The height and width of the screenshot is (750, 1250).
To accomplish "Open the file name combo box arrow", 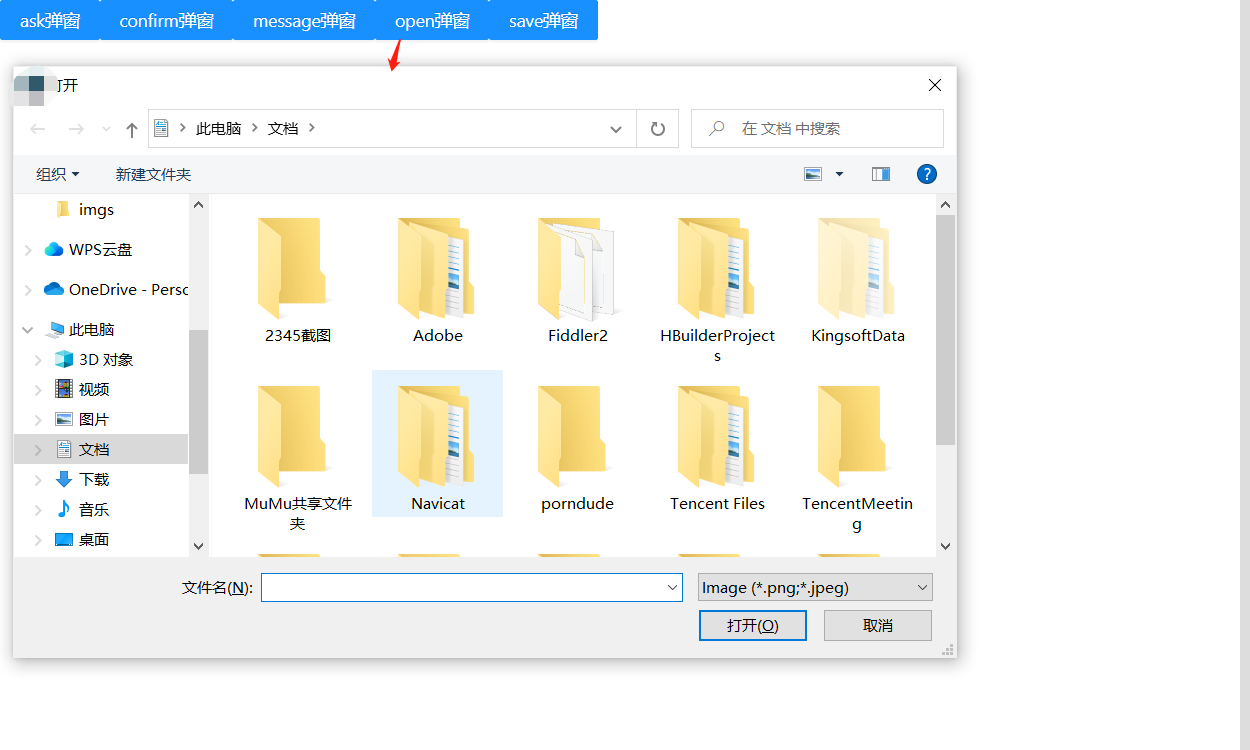I will point(671,587).
